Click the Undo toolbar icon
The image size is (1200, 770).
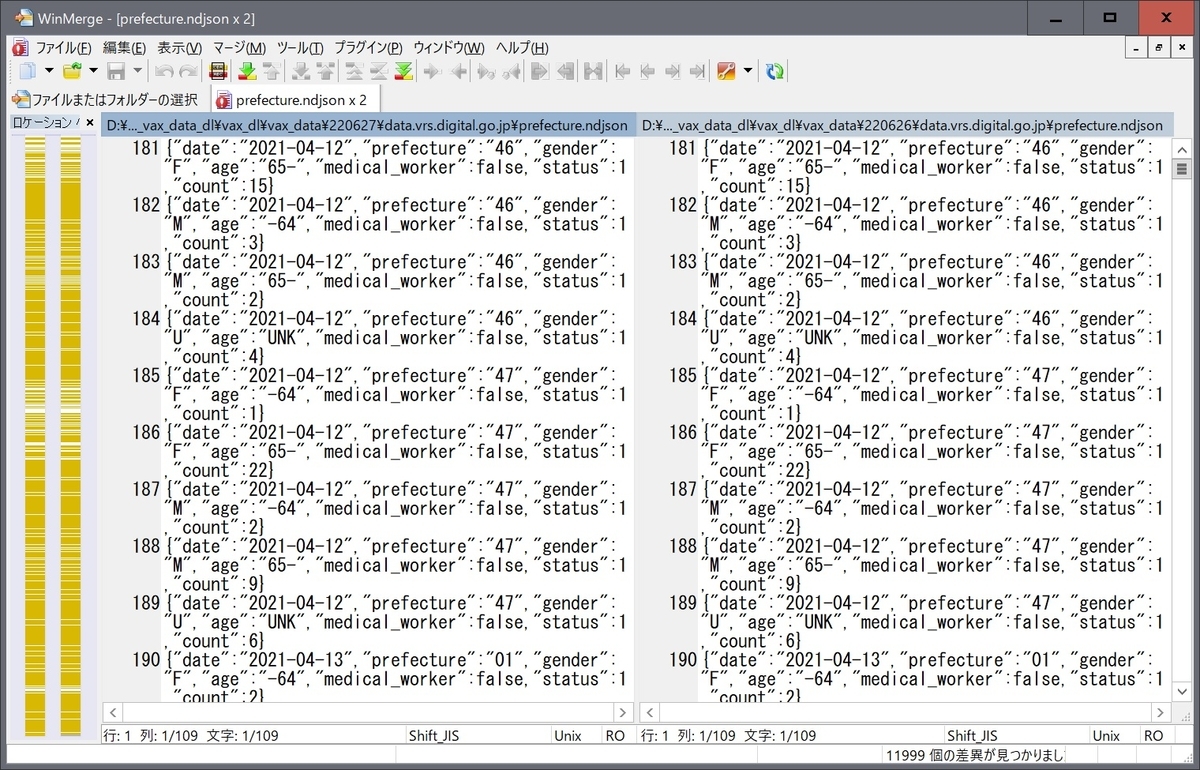click(x=163, y=71)
